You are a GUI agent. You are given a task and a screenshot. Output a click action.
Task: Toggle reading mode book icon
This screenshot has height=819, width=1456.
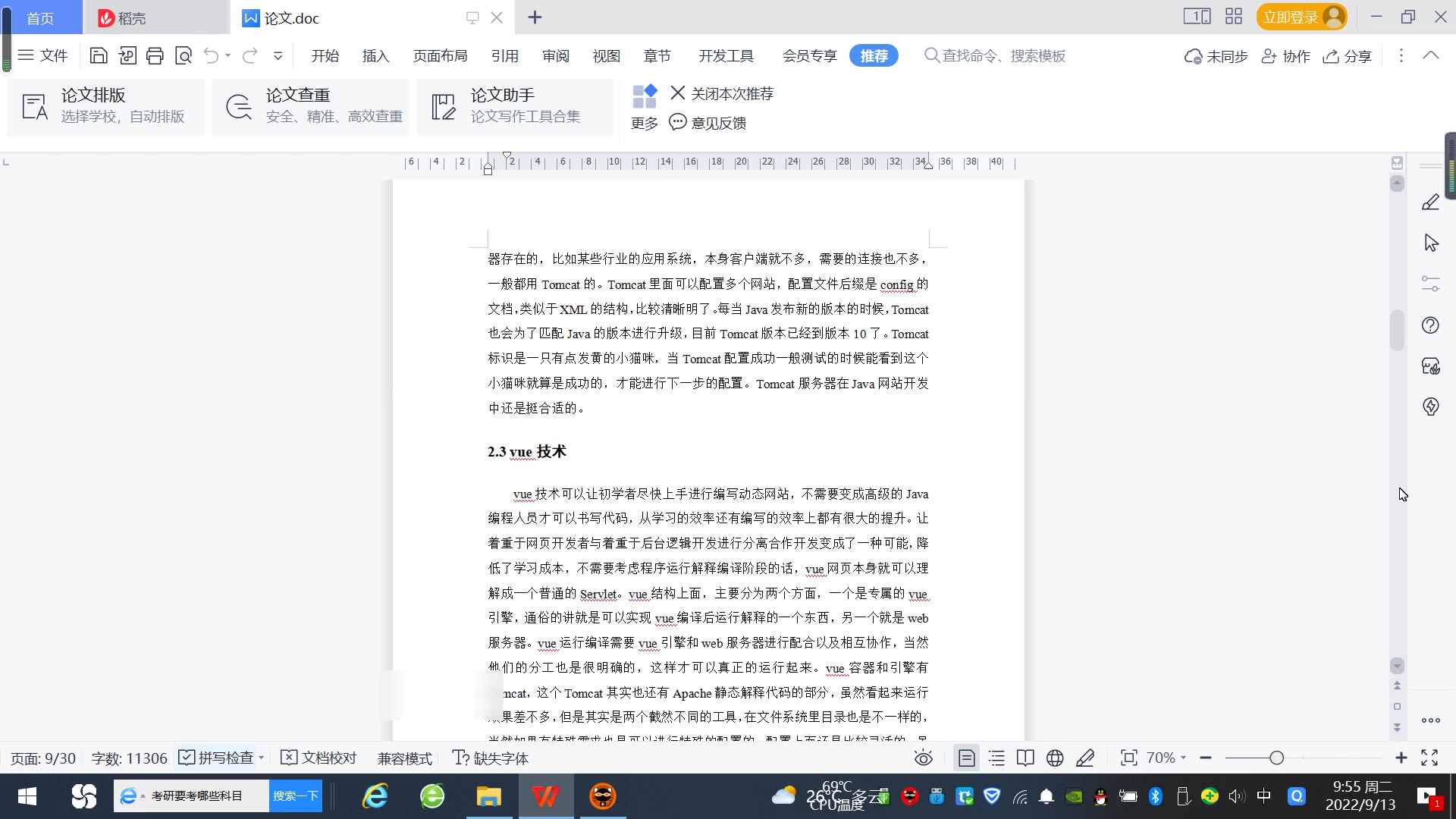click(1025, 758)
